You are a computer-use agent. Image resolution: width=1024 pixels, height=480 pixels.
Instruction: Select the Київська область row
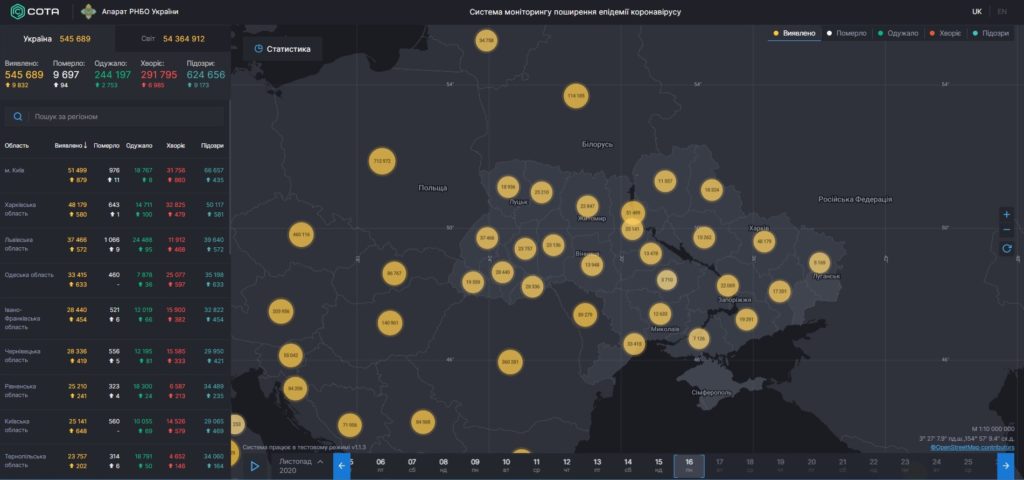[114, 426]
